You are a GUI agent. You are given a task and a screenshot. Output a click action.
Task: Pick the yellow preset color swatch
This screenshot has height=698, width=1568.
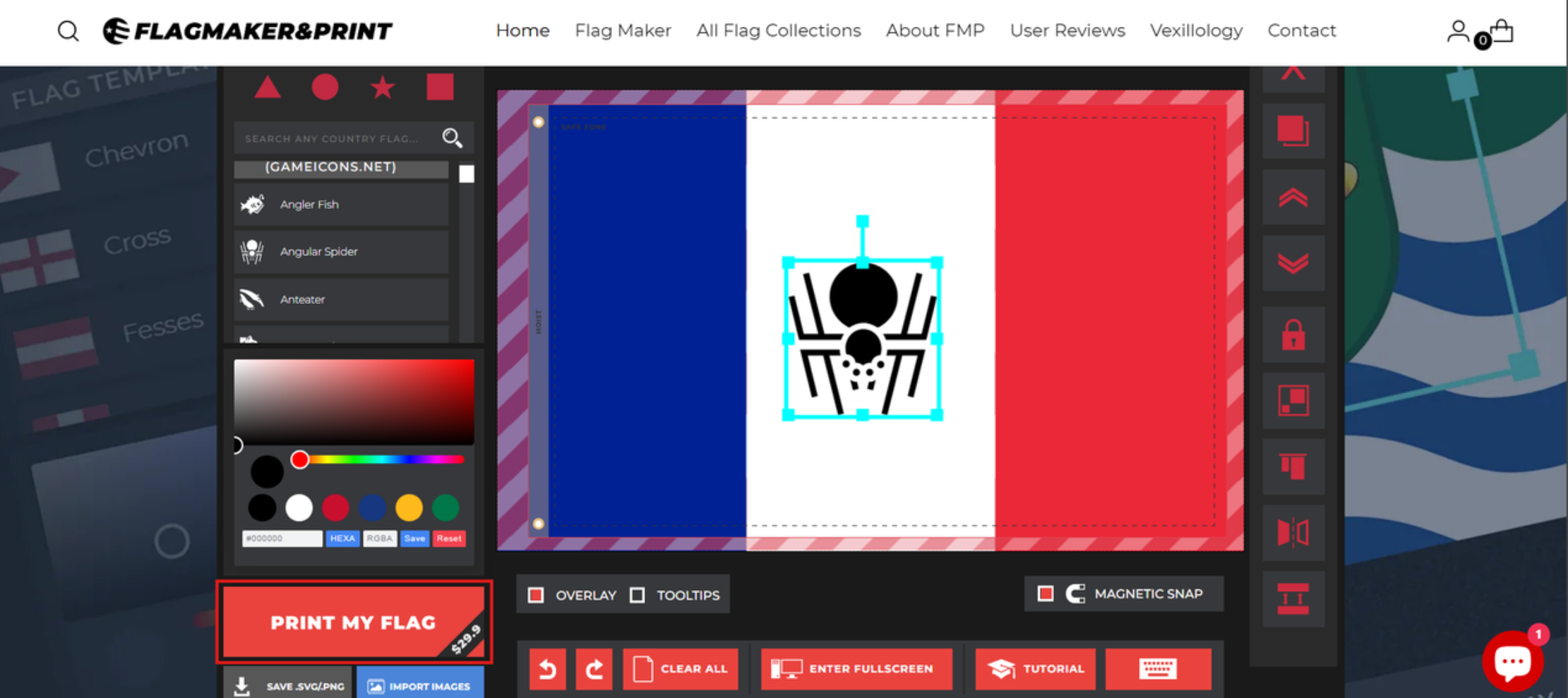[x=408, y=507]
